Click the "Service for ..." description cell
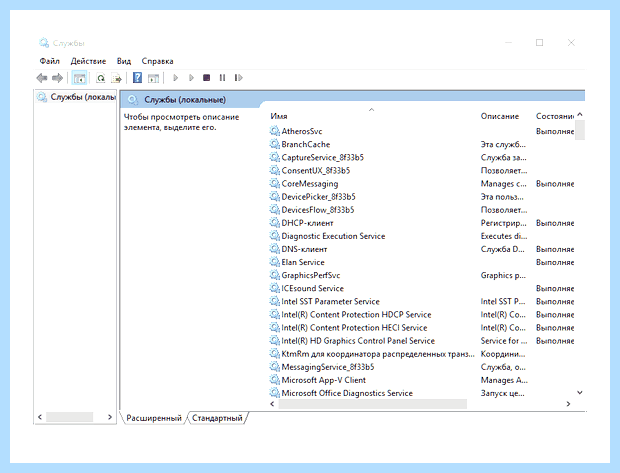This screenshot has height=473, width=620. pyautogui.click(x=504, y=341)
